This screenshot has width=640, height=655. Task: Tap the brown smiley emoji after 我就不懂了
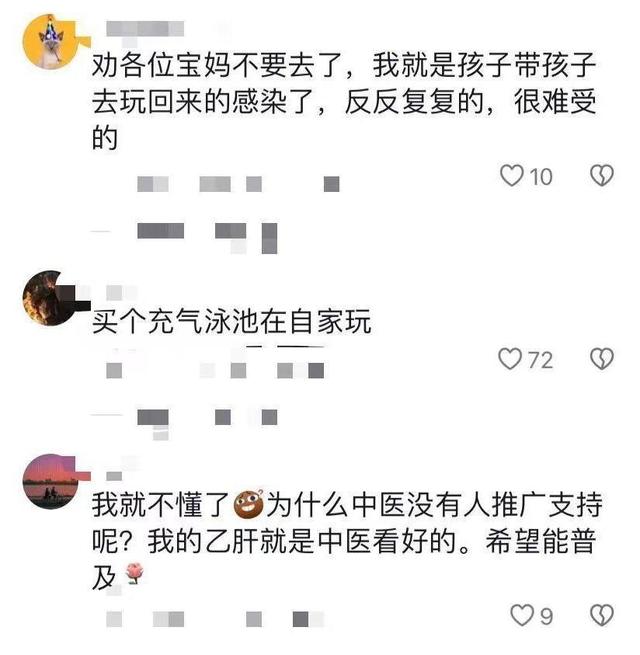(x=249, y=505)
